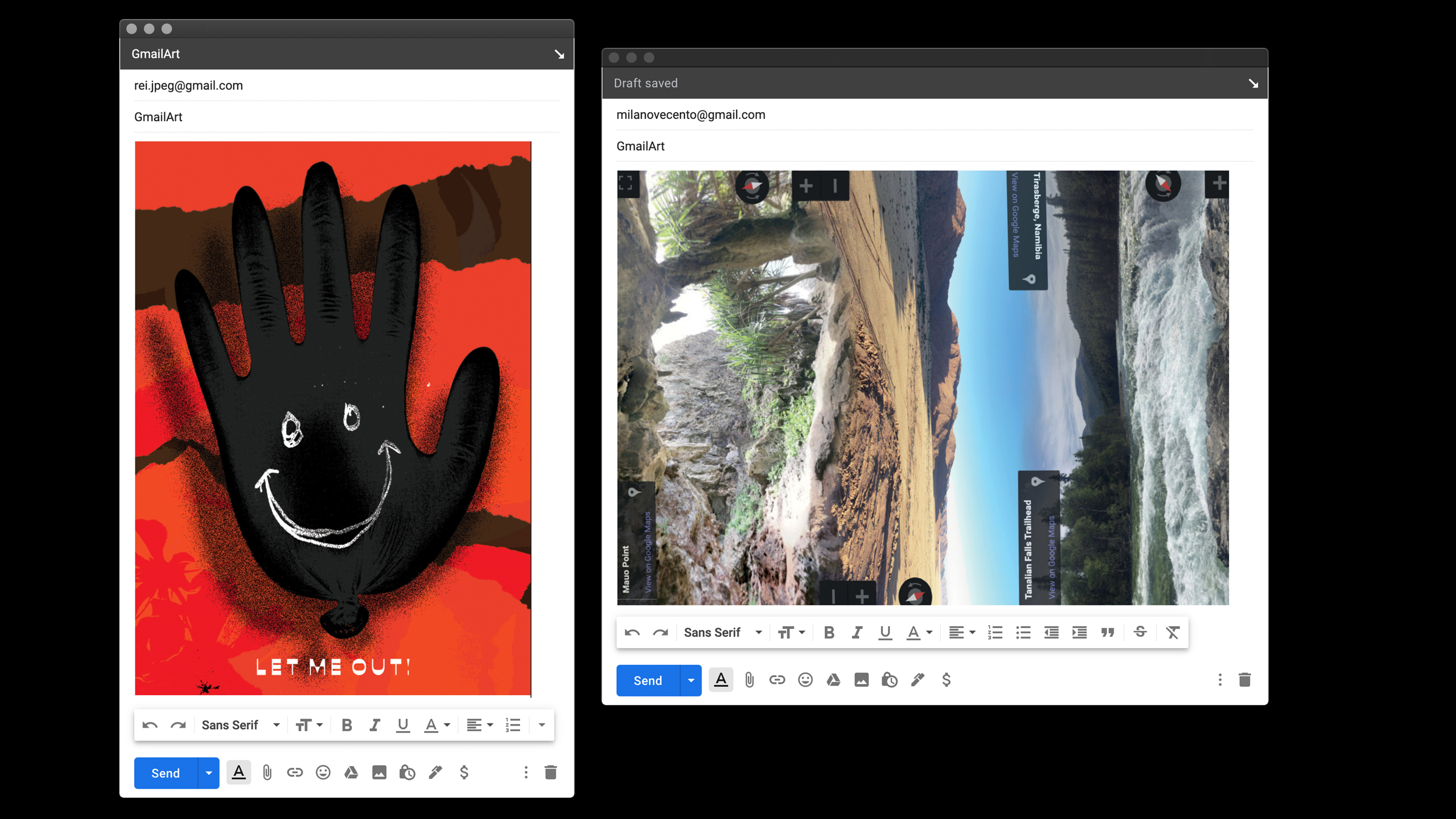This screenshot has height=819, width=1456.
Task: Apply numbered list in left GmailArt toolbar
Action: click(x=513, y=725)
